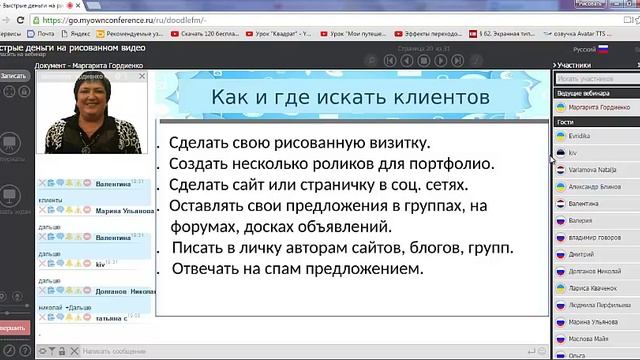The height and width of the screenshot is (360, 640).
Task: Open озвучка Avatar TTS bookmark
Action: coord(578,34)
